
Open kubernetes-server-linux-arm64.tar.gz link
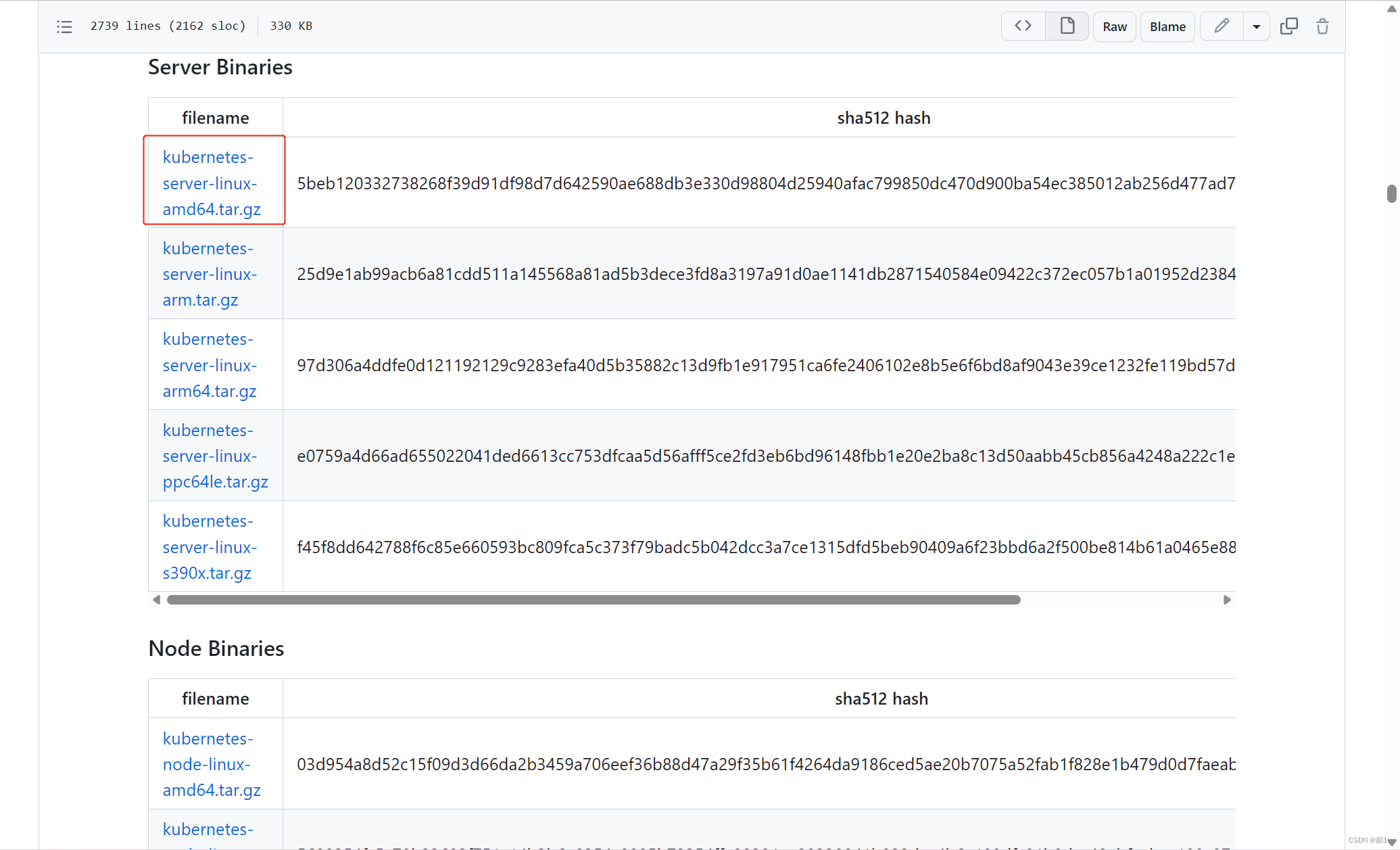(209, 365)
